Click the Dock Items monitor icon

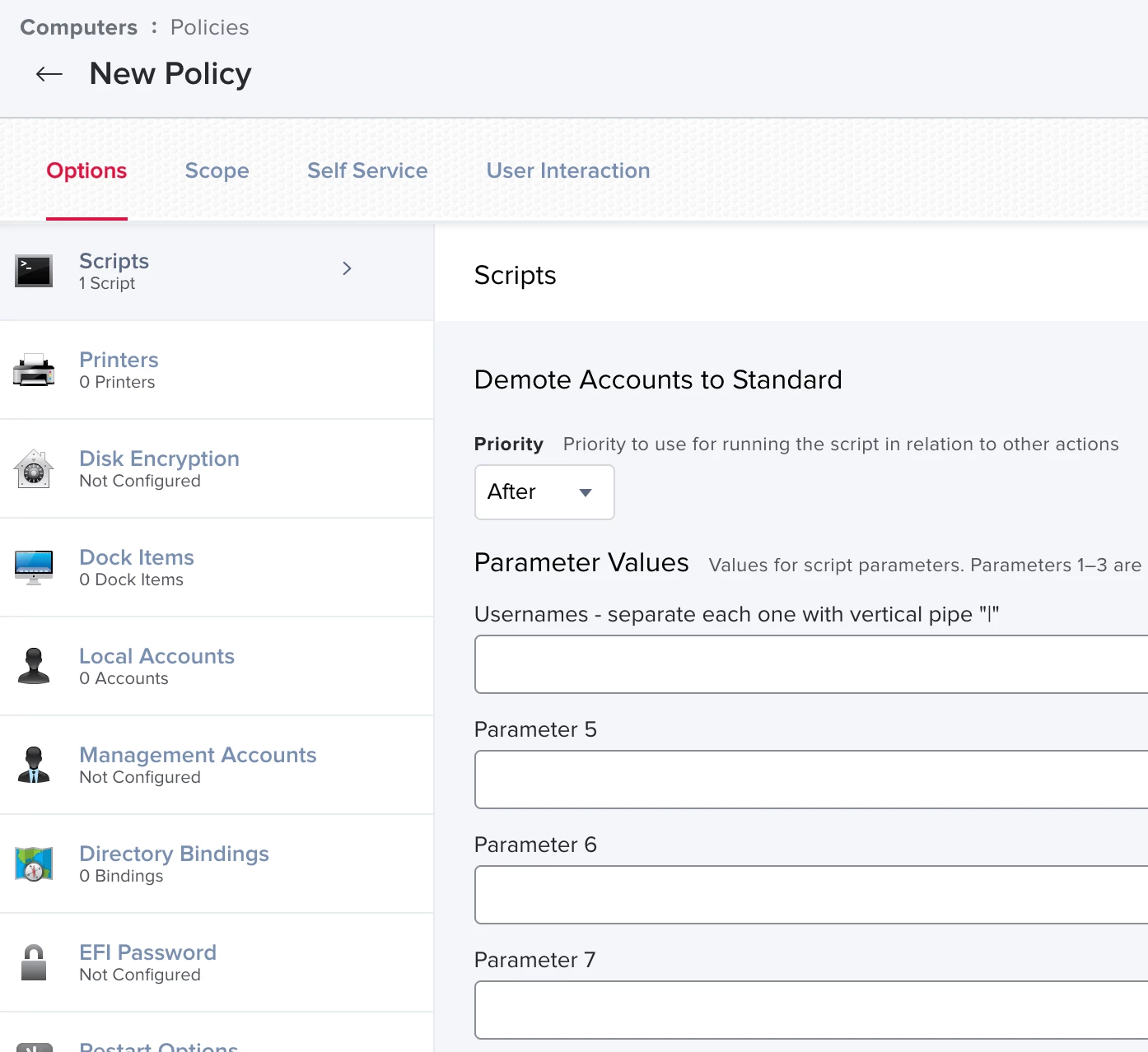pyautogui.click(x=34, y=567)
